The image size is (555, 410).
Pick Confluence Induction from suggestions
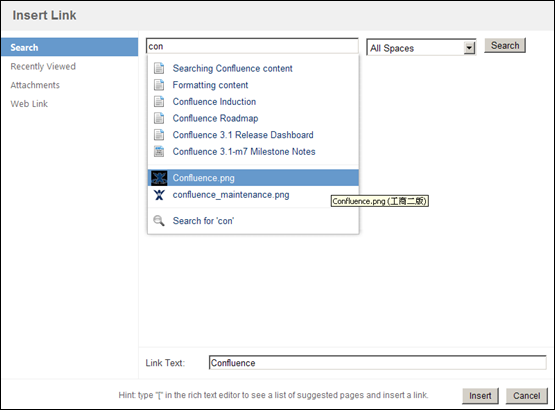point(253,101)
